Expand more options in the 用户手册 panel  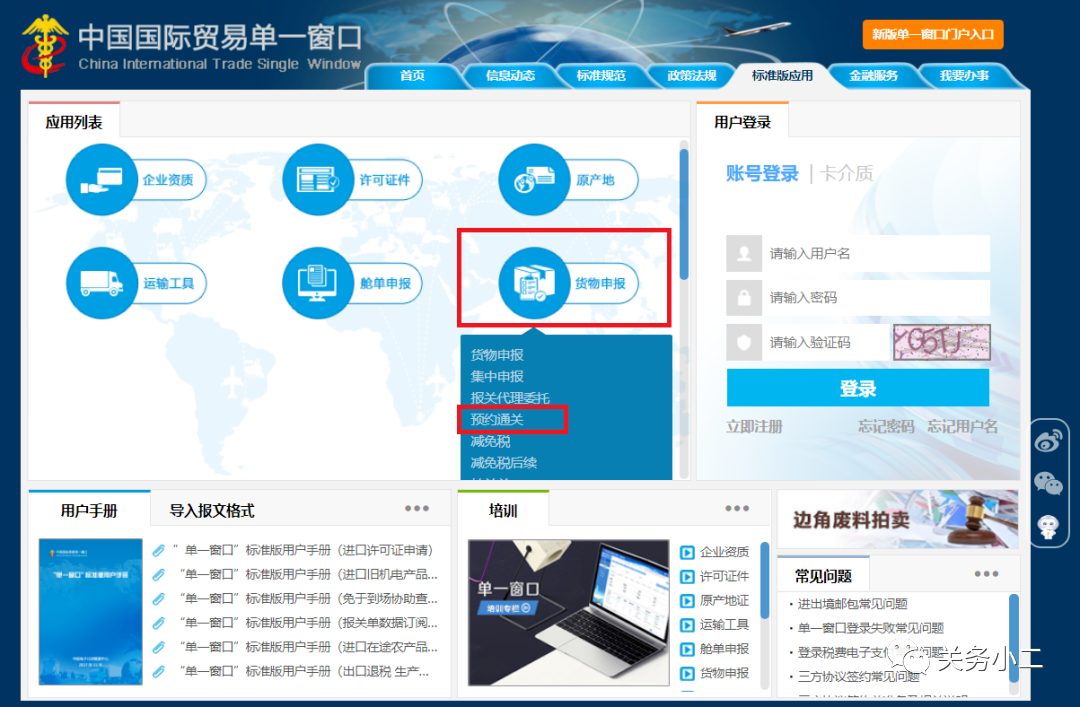pos(417,509)
